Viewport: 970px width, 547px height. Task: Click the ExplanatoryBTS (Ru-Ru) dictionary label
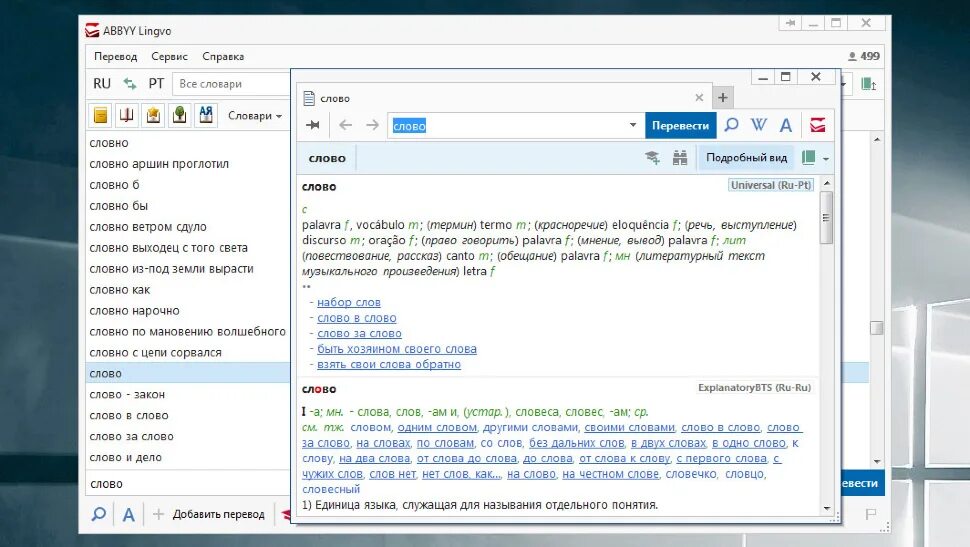click(x=754, y=387)
